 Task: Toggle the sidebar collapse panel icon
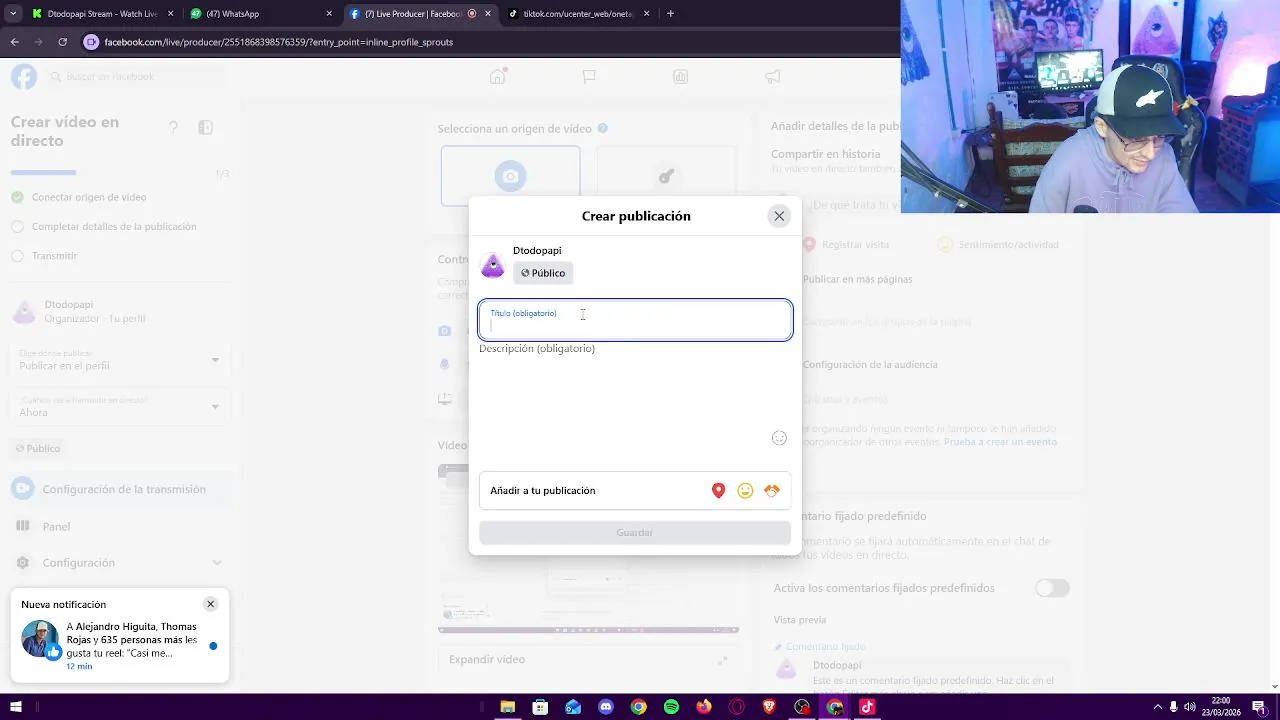click(205, 127)
